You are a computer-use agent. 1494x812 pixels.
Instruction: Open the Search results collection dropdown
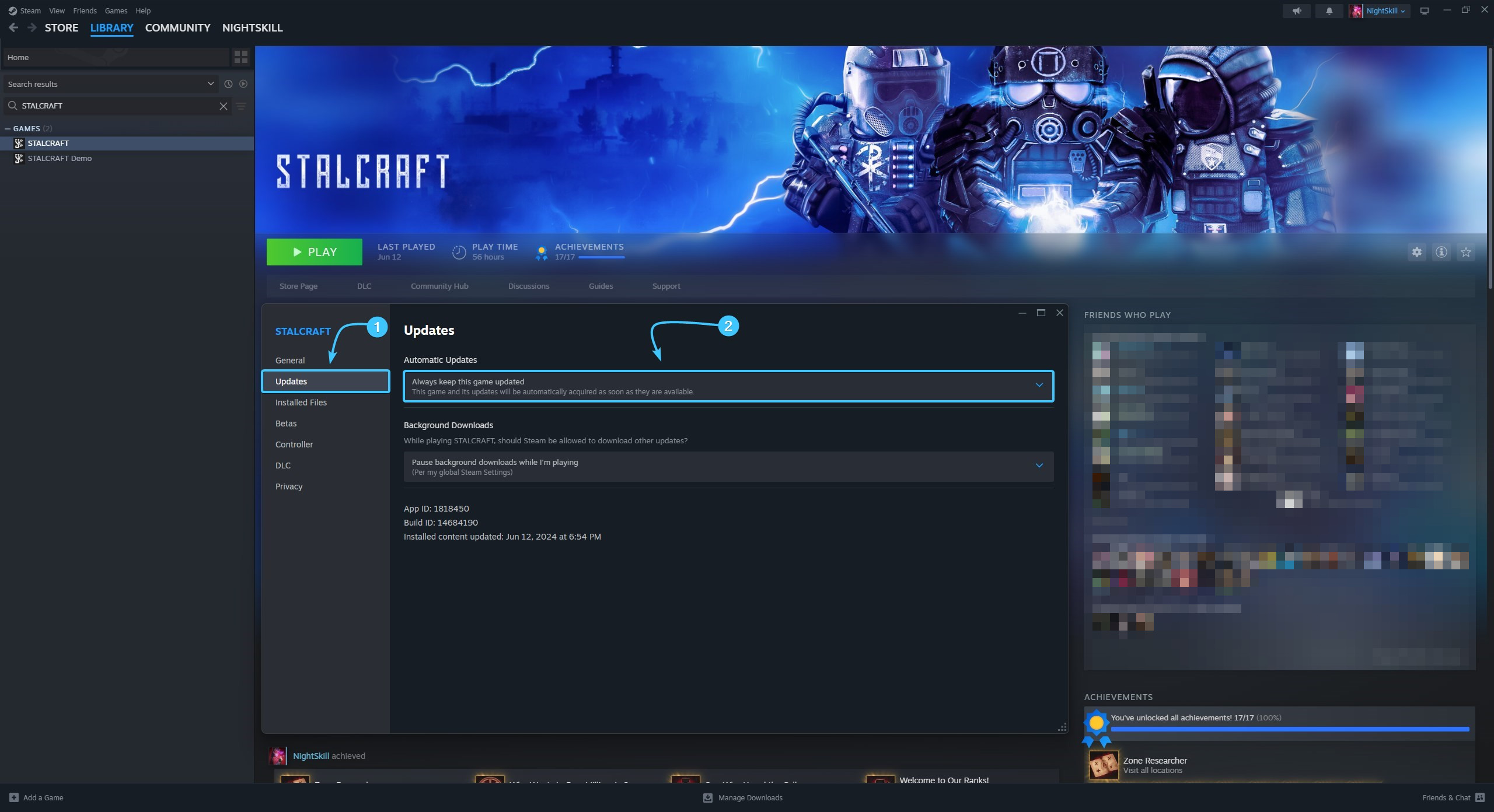210,84
